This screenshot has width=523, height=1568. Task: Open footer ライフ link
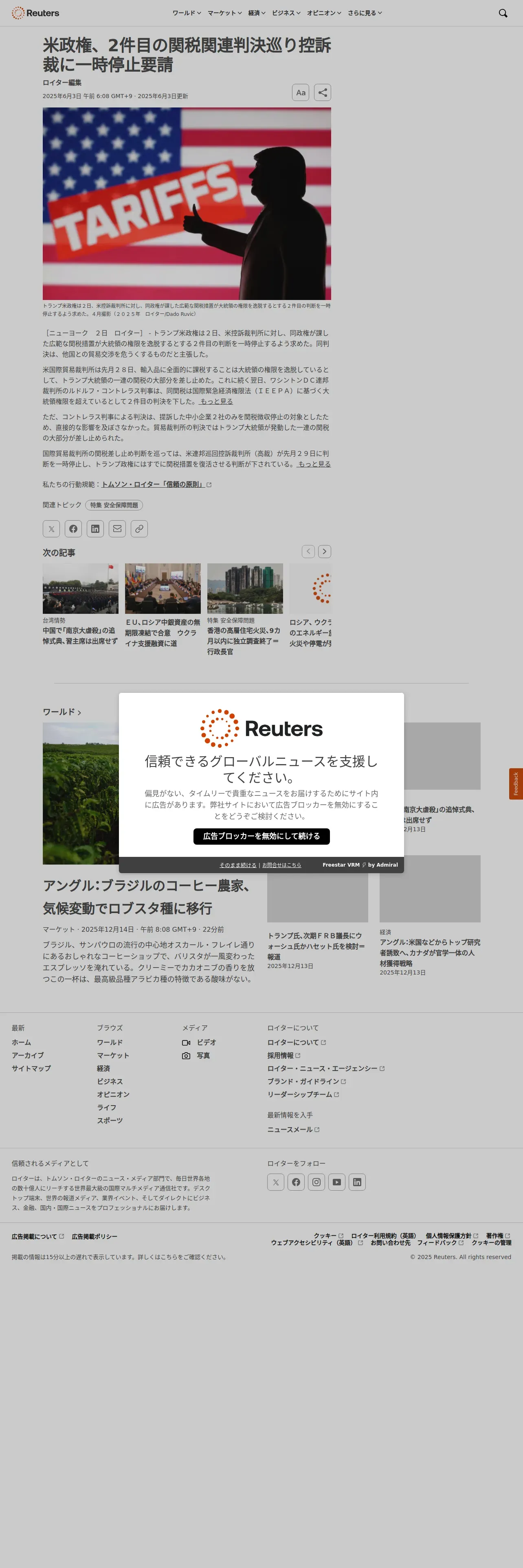pyautogui.click(x=107, y=1107)
